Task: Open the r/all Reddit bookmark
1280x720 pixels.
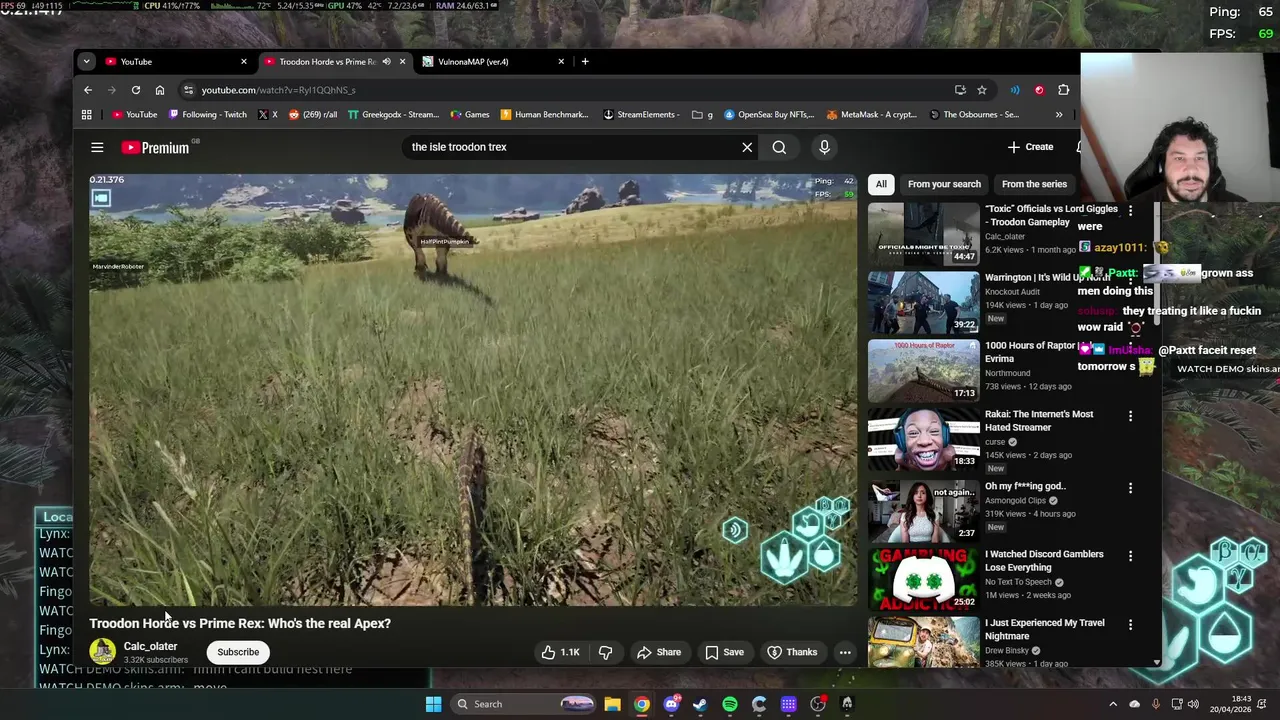Action: coord(312,115)
